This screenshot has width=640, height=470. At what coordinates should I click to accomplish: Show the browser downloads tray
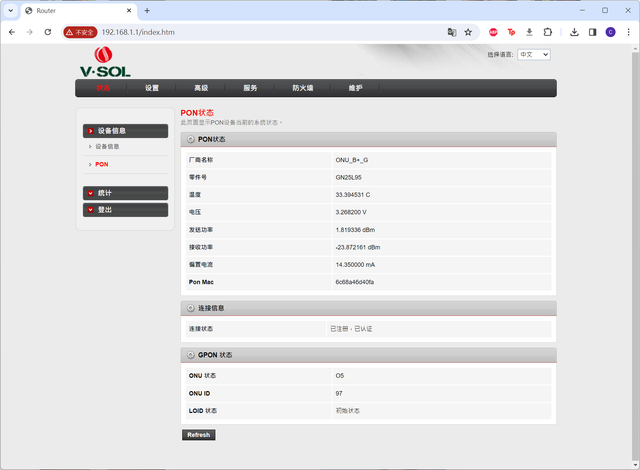[x=574, y=32]
